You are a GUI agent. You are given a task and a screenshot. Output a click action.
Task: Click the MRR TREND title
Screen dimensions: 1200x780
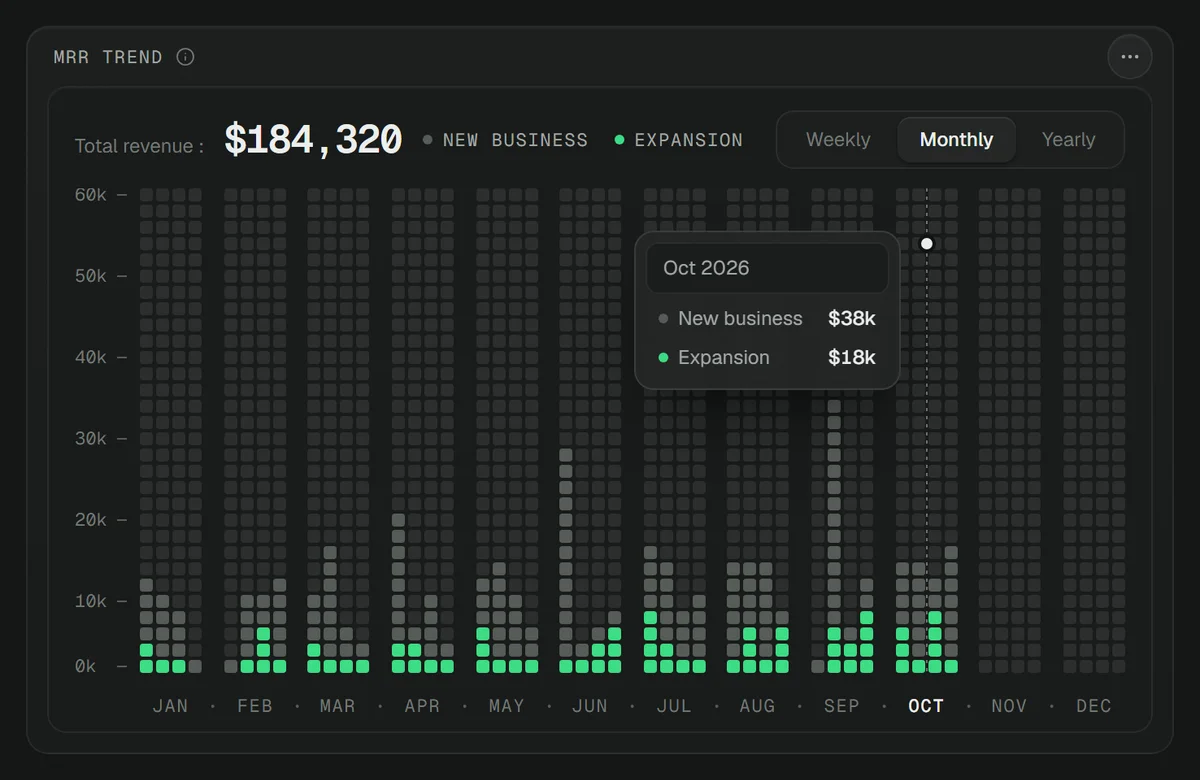click(108, 57)
